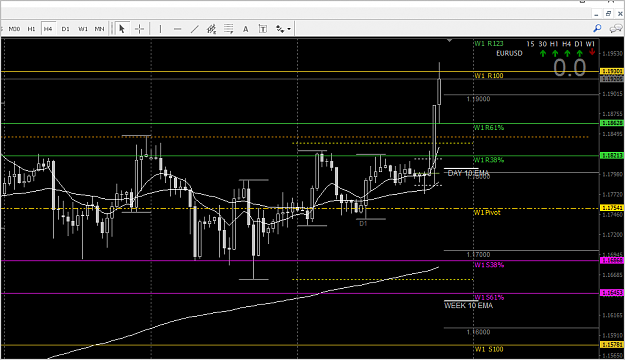The width and height of the screenshot is (625, 360).
Task: Select the W1 S61% label
Action: click(489, 297)
